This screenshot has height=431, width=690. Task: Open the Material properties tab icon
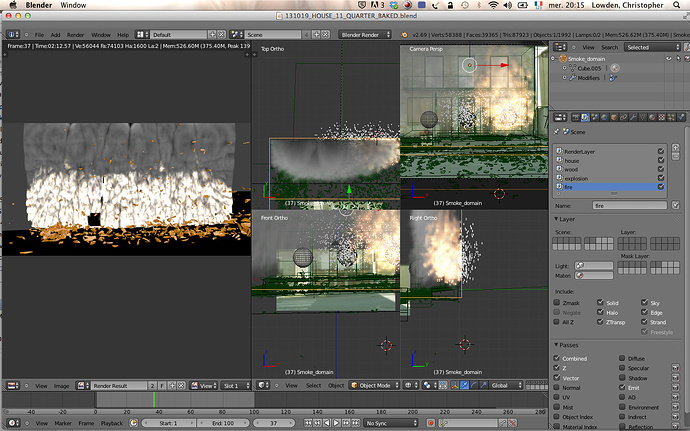tap(652, 117)
